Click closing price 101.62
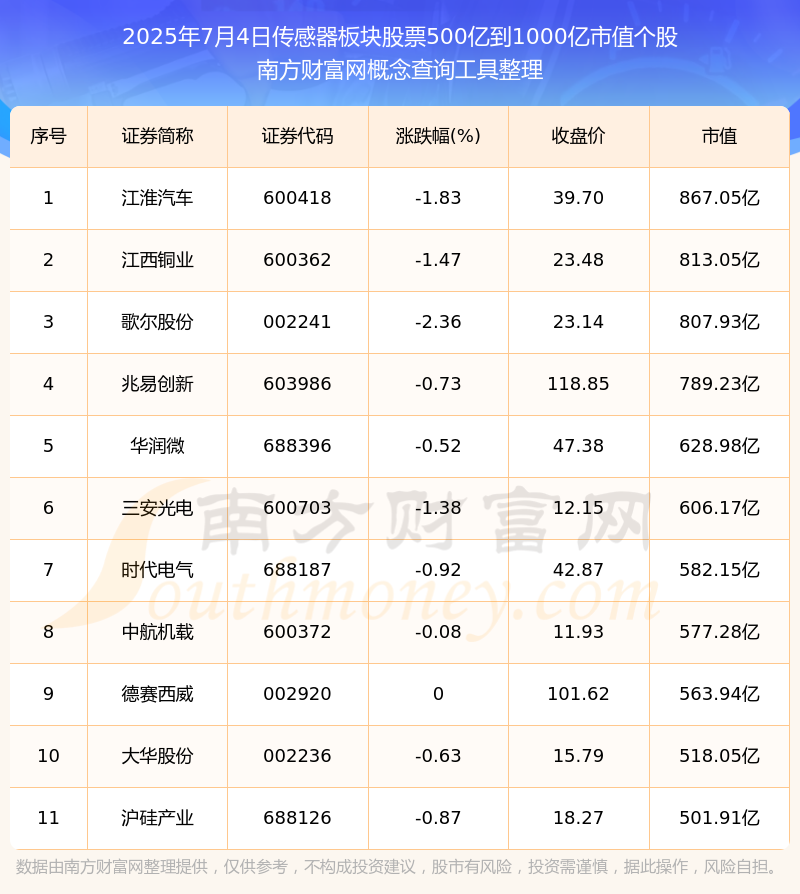This screenshot has height=894, width=800. 578,694
